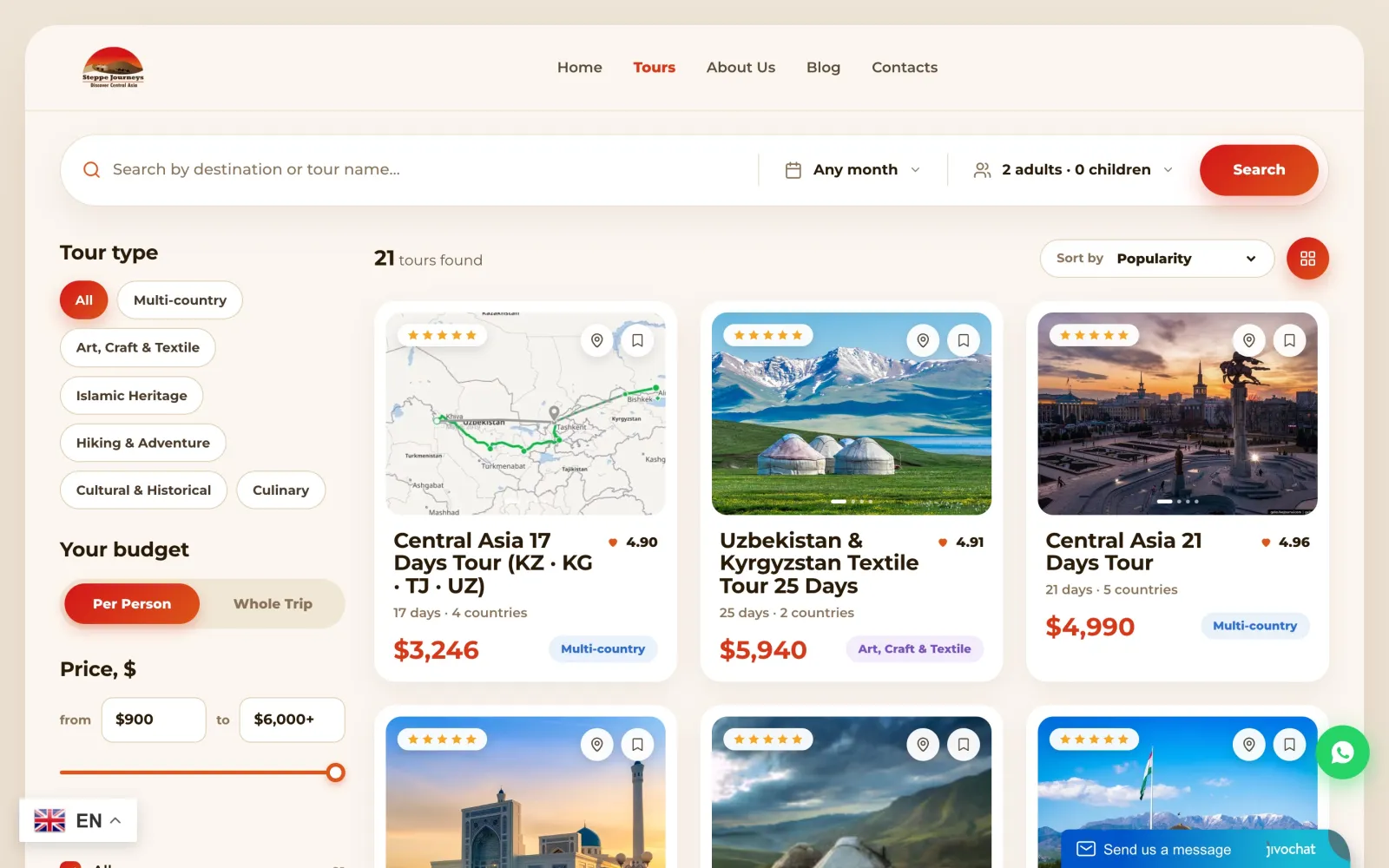Click the heart rating 4.91 icon
The image size is (1389, 868).
click(943, 542)
